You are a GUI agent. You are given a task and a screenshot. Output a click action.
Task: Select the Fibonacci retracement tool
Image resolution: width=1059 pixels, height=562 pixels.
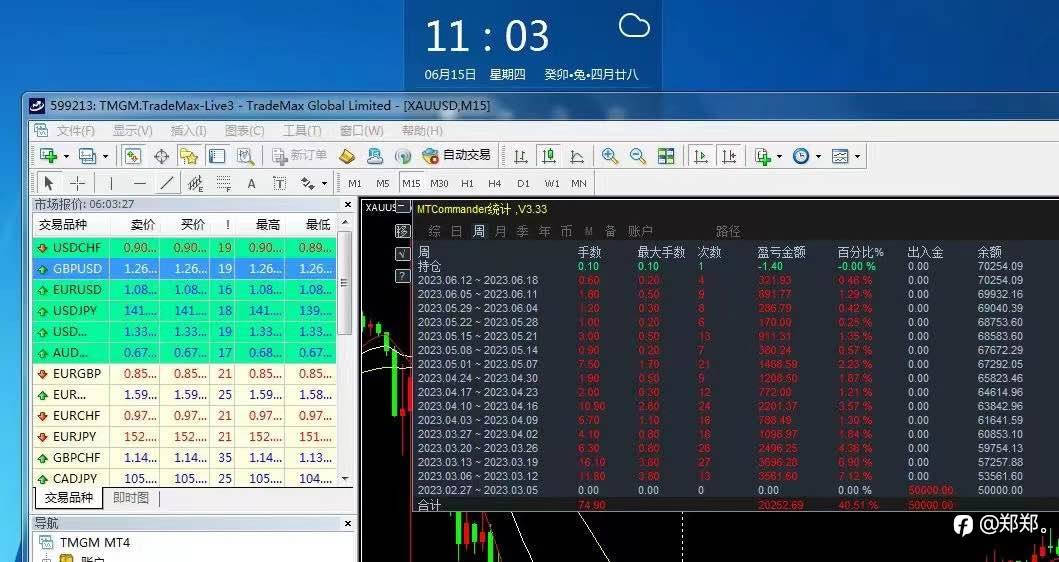224,183
